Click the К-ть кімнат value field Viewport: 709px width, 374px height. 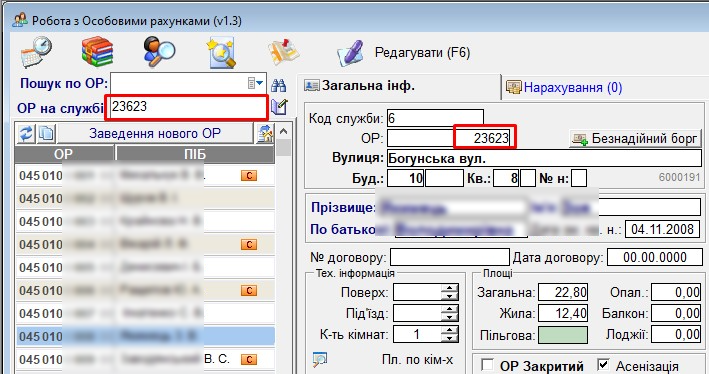click(x=417, y=335)
